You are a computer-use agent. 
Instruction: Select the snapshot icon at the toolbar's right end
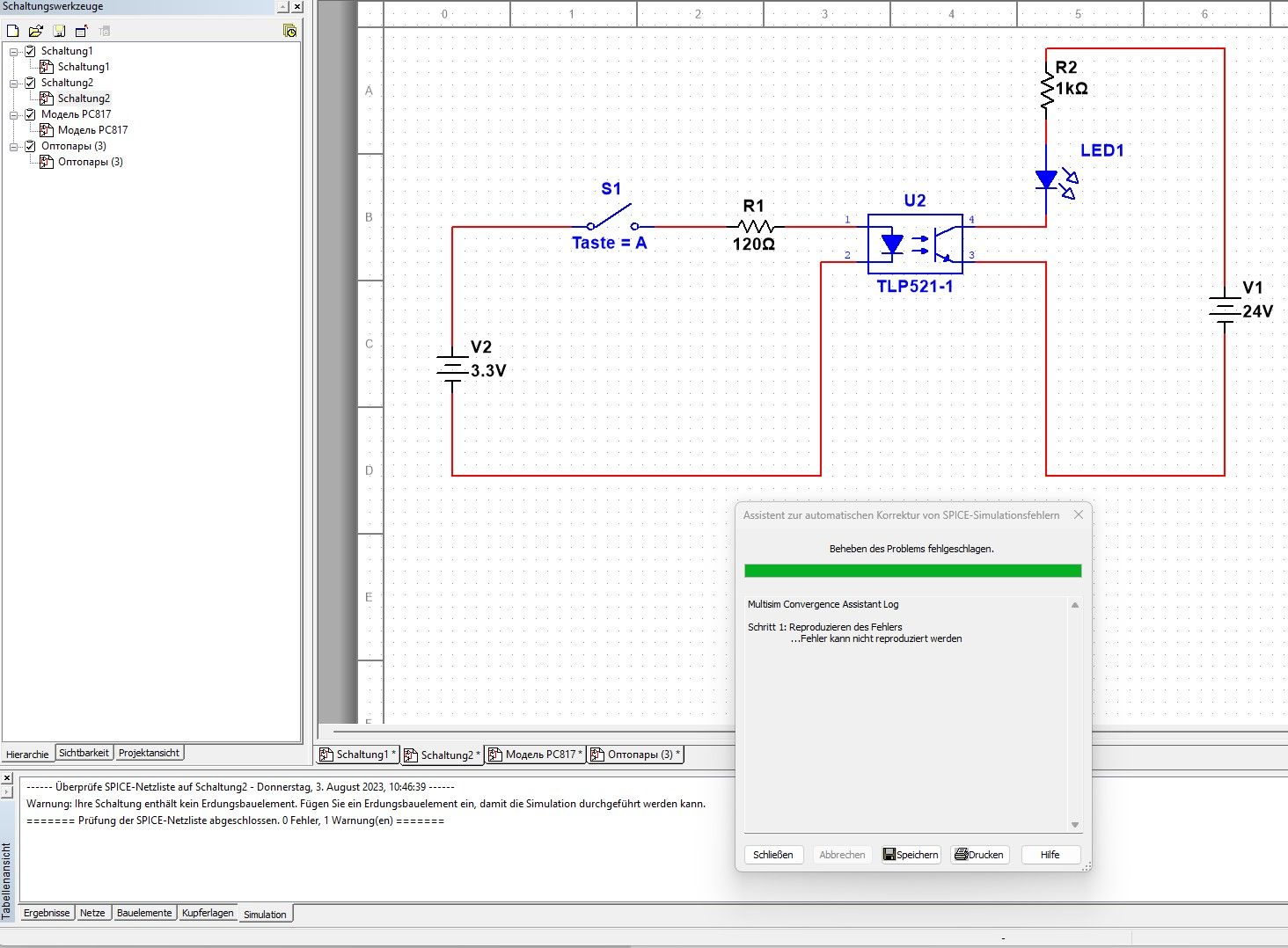pos(289,29)
